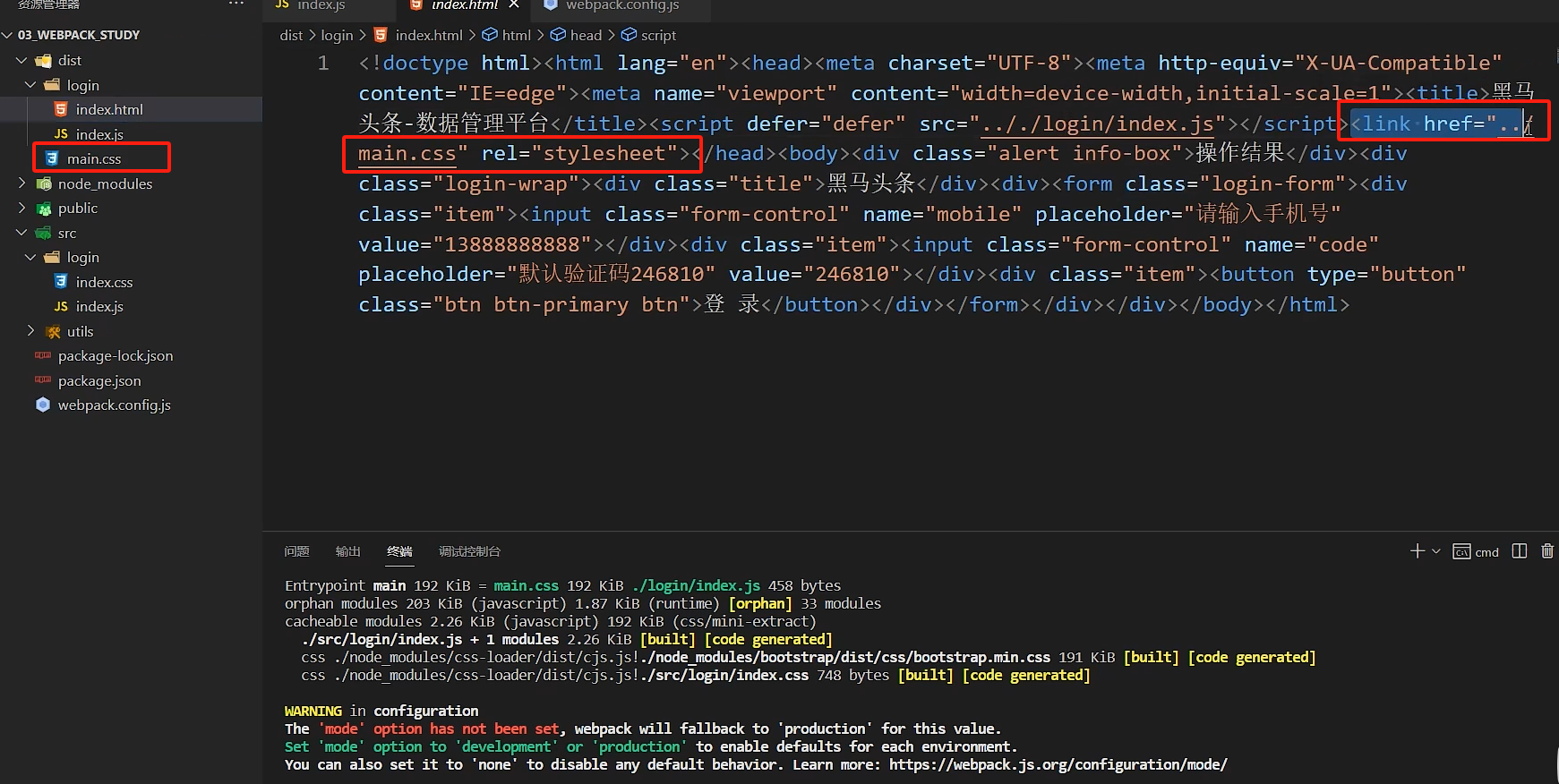Viewport: 1559px width, 784px height.
Task: Open webpack mode configuration URL in terminal
Action: click(x=1058, y=764)
